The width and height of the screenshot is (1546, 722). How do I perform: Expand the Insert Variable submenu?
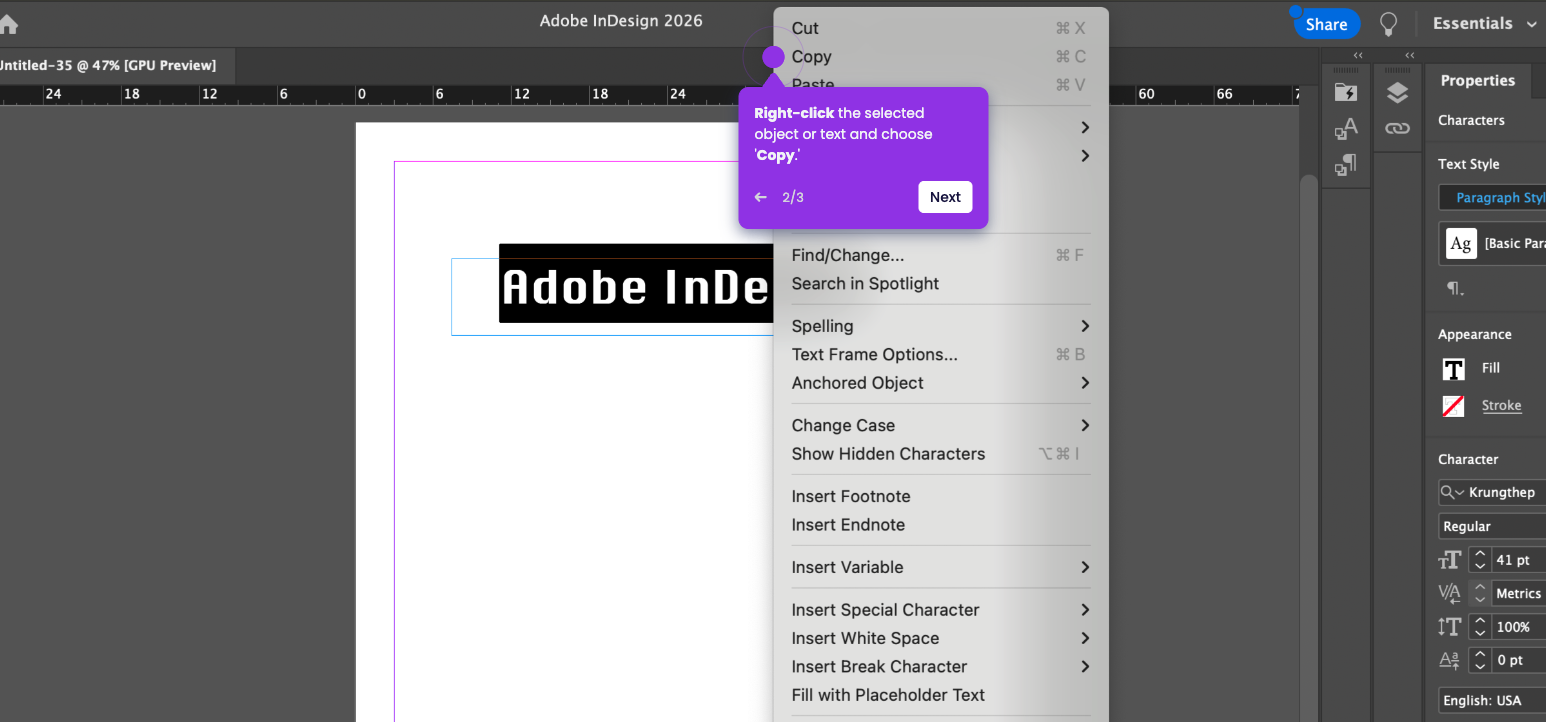[940, 568]
